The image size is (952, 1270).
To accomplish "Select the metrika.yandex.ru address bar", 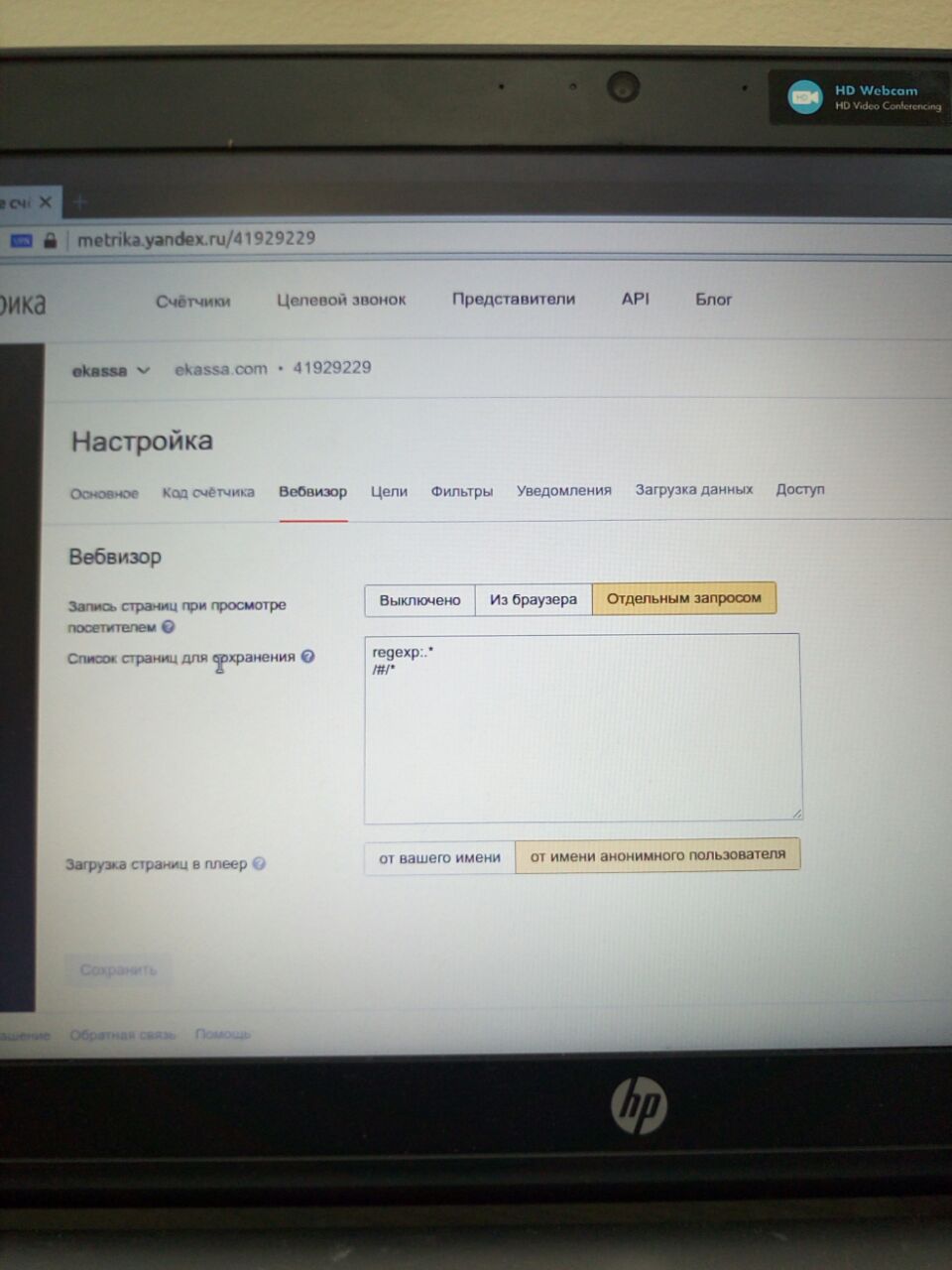I will click(196, 239).
